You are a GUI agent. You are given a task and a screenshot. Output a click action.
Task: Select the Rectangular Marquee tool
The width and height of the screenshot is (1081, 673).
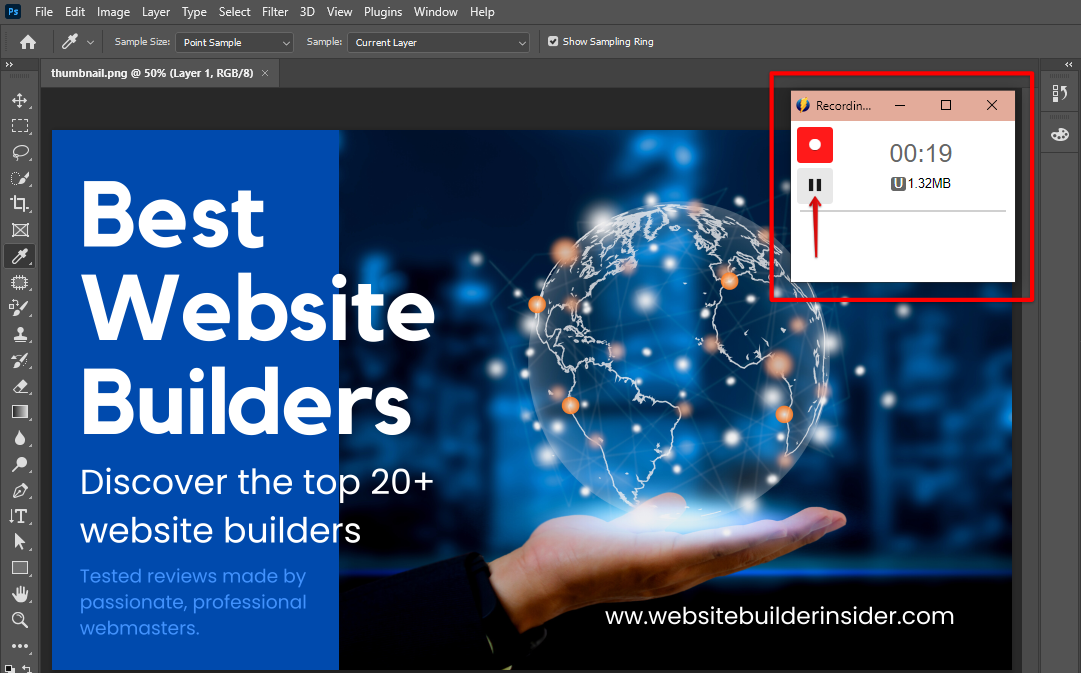(20, 126)
